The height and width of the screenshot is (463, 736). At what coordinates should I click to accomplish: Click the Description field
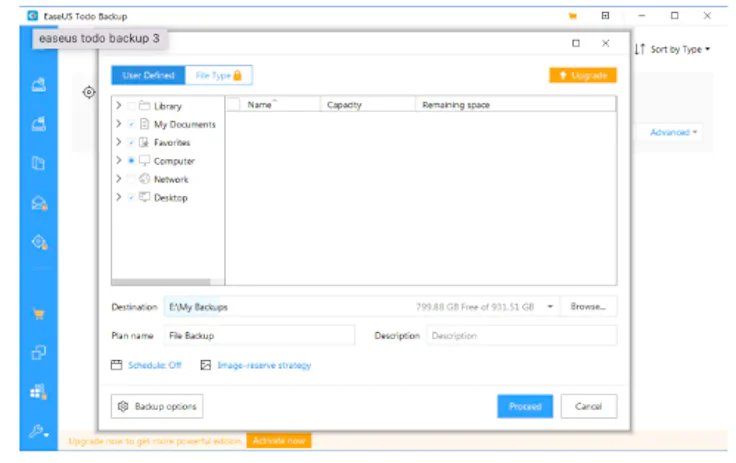pos(521,335)
